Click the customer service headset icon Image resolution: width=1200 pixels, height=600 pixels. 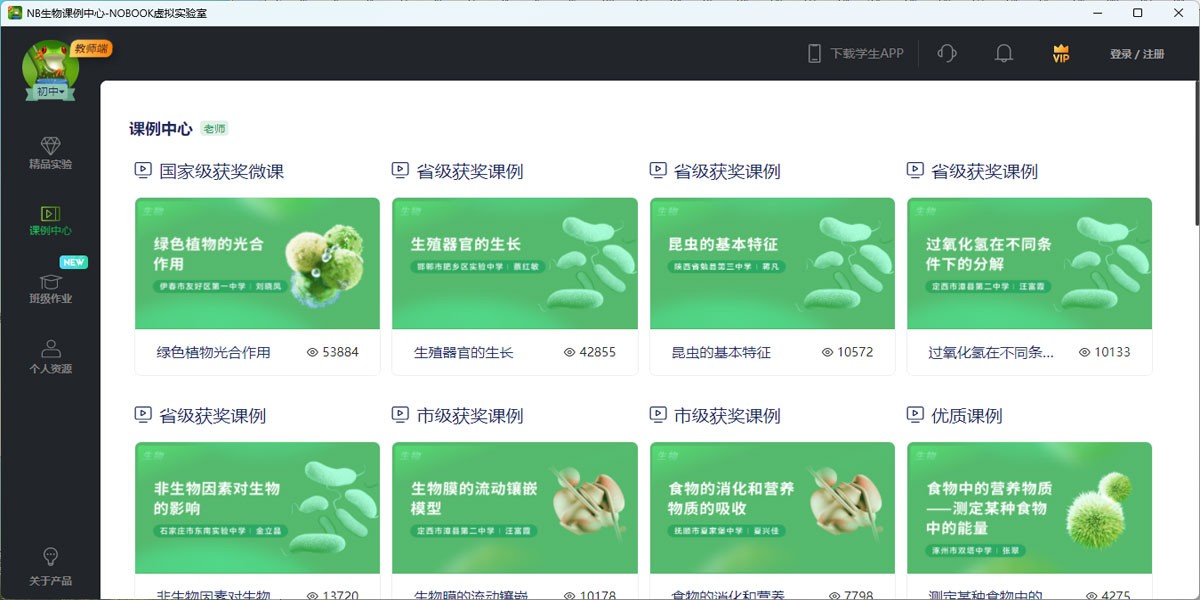(x=947, y=54)
